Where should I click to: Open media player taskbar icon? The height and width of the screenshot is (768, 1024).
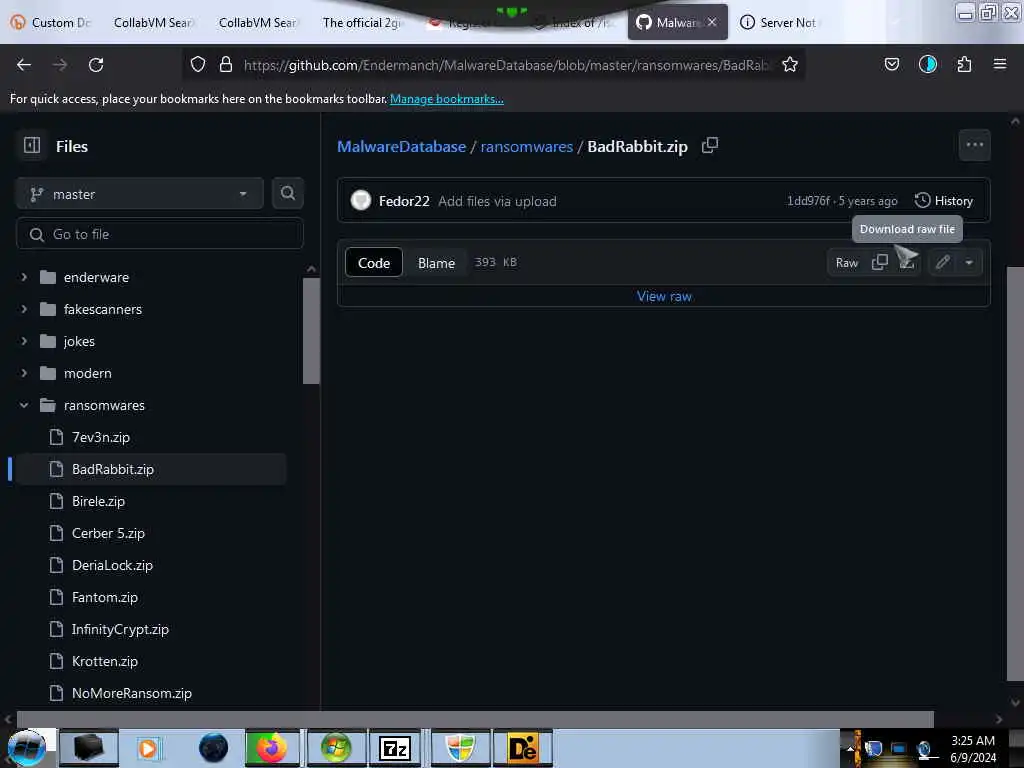[148, 748]
